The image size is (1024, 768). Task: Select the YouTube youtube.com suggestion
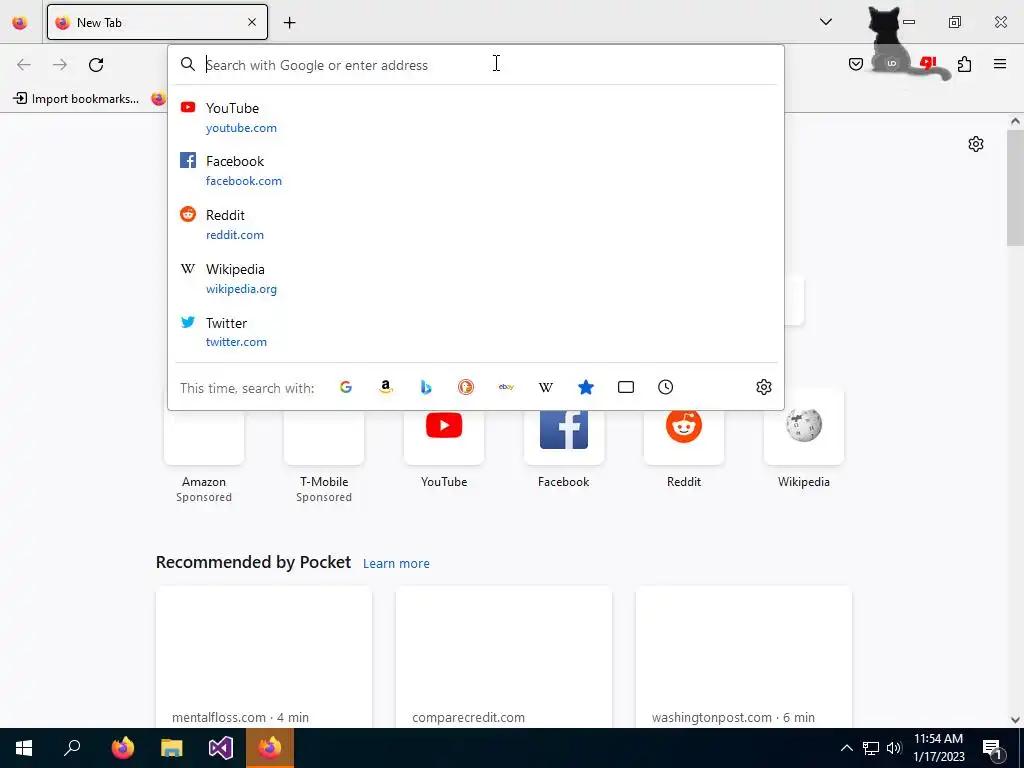pos(476,118)
